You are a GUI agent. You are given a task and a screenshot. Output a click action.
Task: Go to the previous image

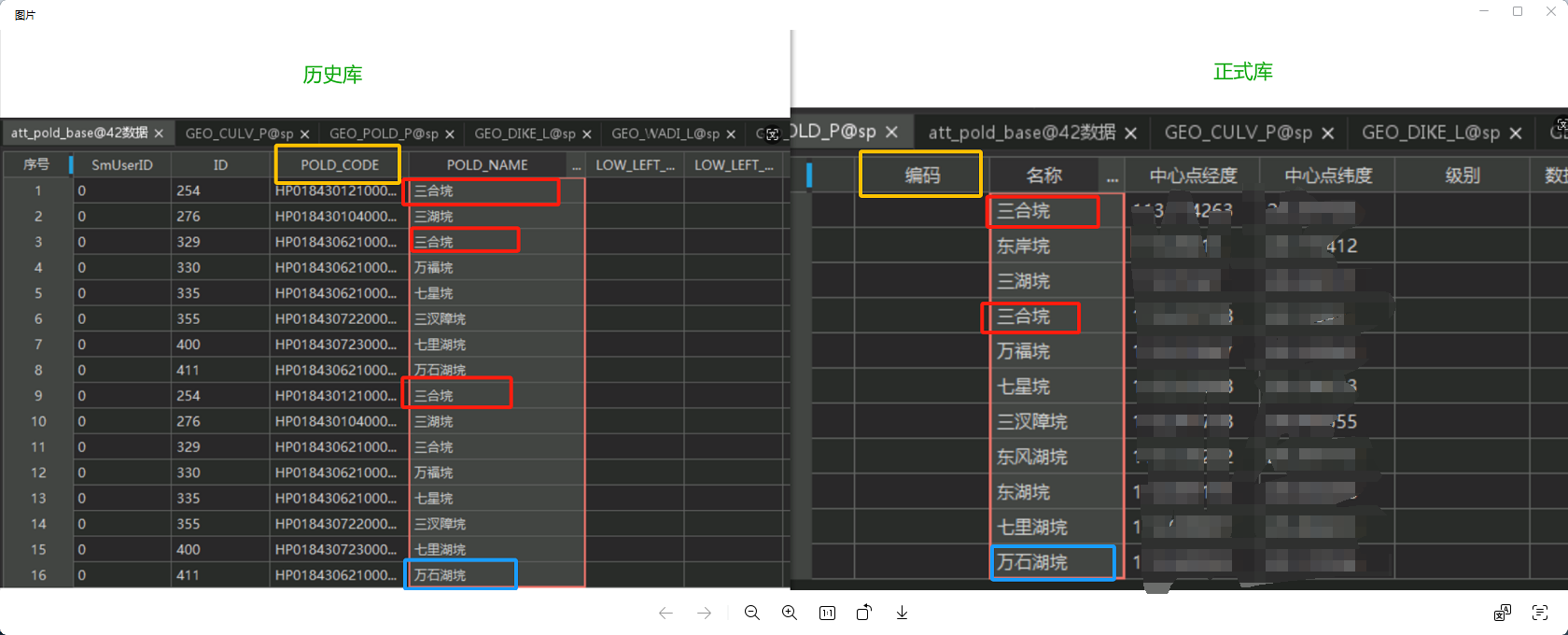pos(665,613)
